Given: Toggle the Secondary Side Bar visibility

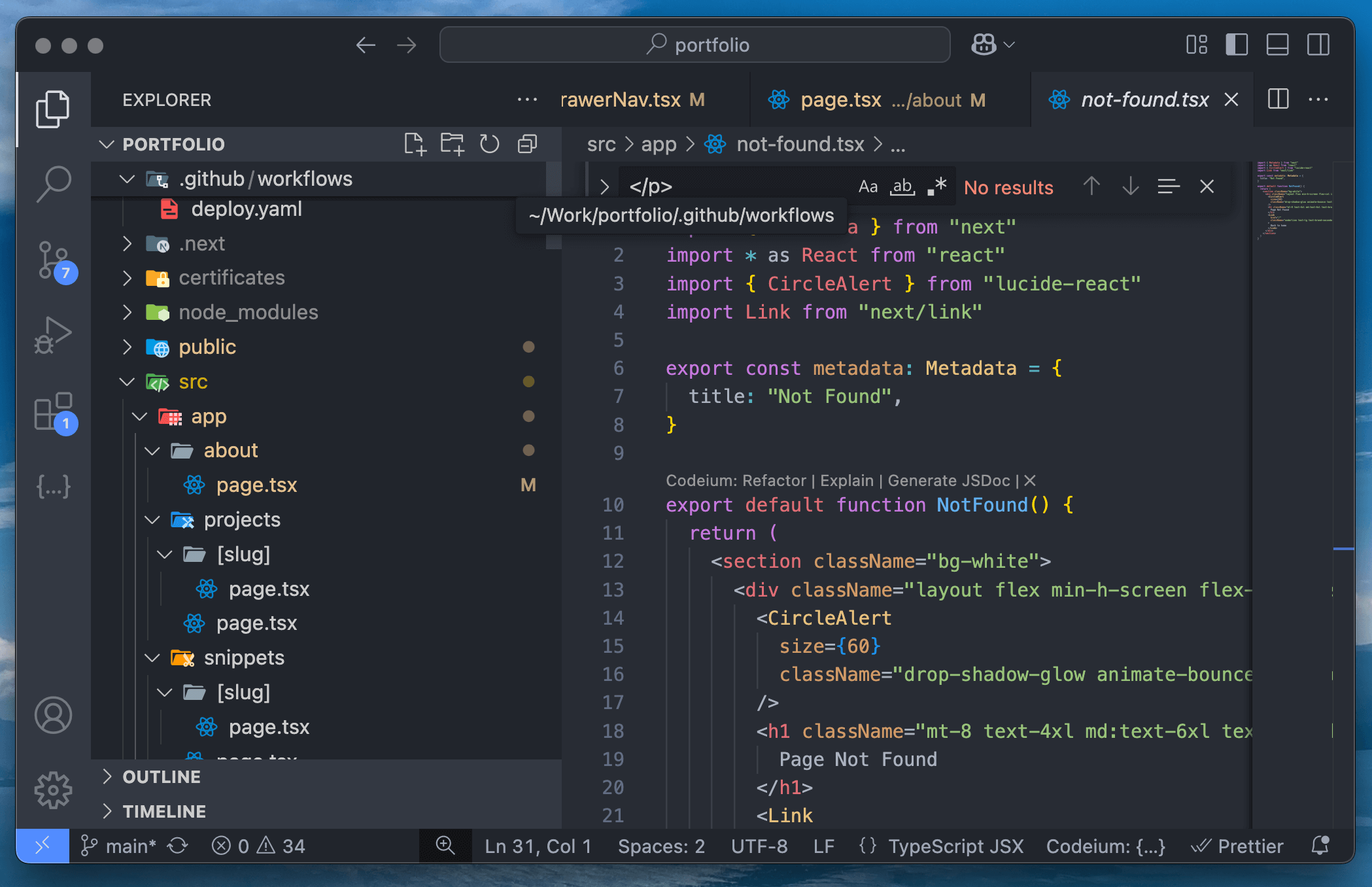Looking at the screenshot, I should (1318, 45).
